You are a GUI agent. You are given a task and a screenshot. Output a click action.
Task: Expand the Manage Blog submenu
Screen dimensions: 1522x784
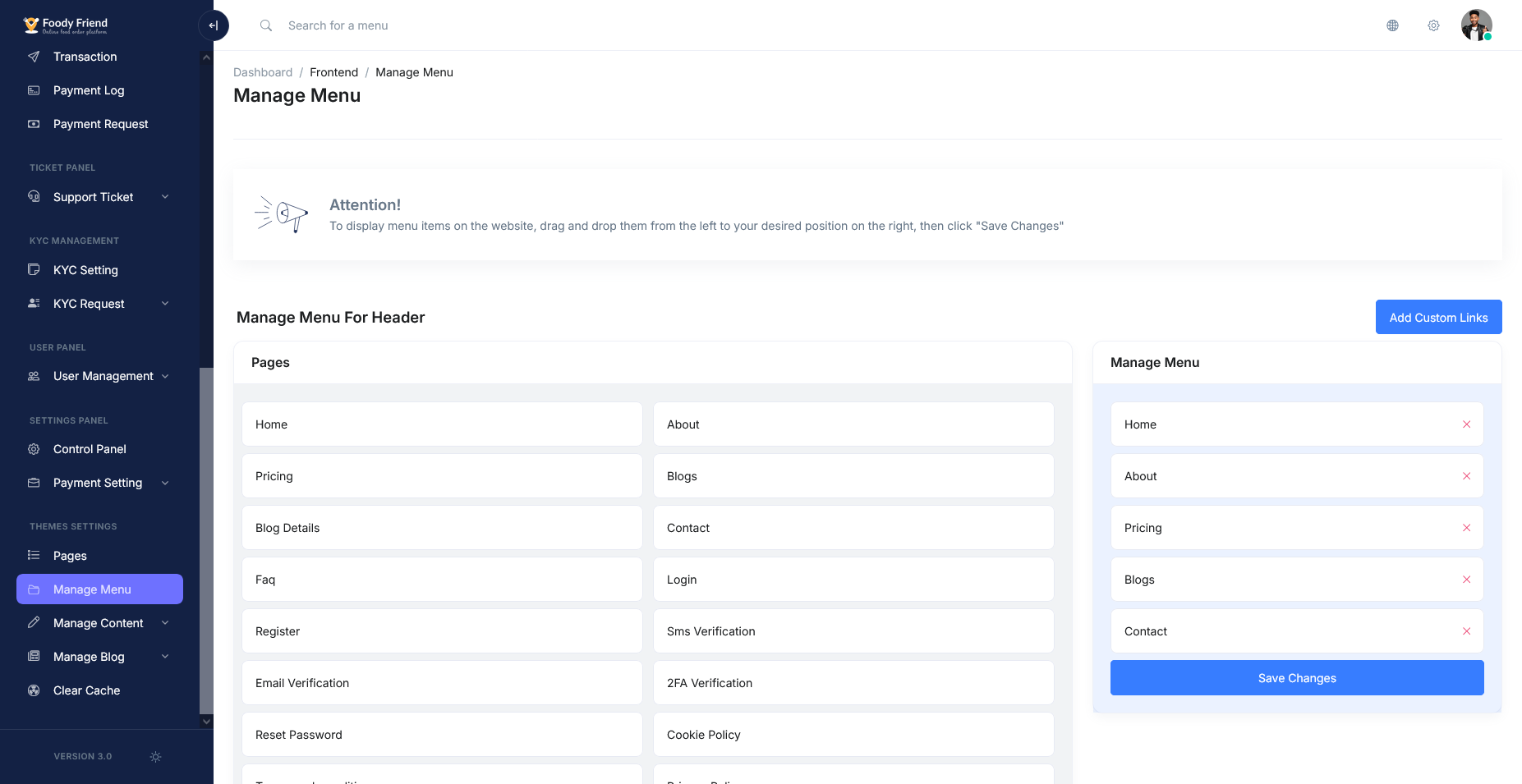coord(165,657)
